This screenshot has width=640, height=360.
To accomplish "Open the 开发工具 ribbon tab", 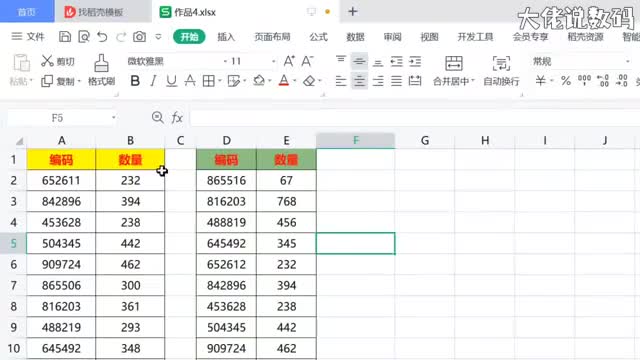I will click(x=475, y=37).
